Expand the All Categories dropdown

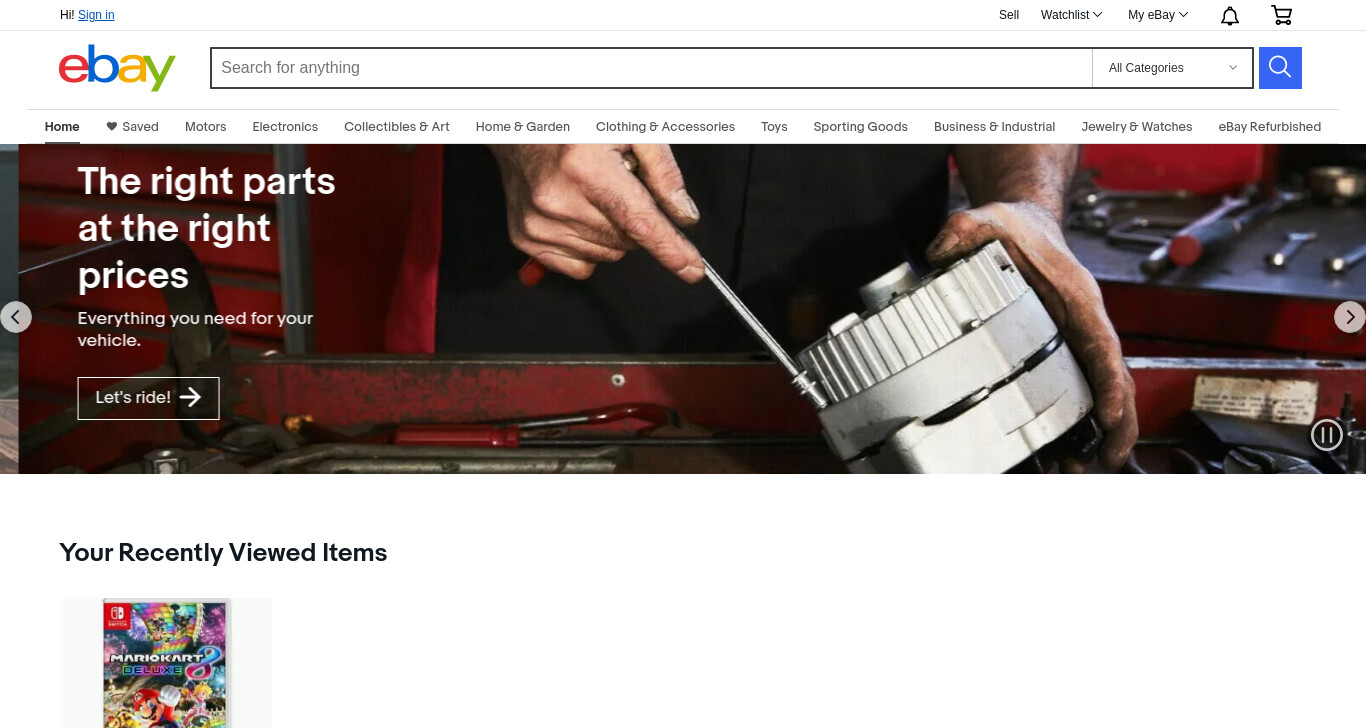pyautogui.click(x=1172, y=68)
